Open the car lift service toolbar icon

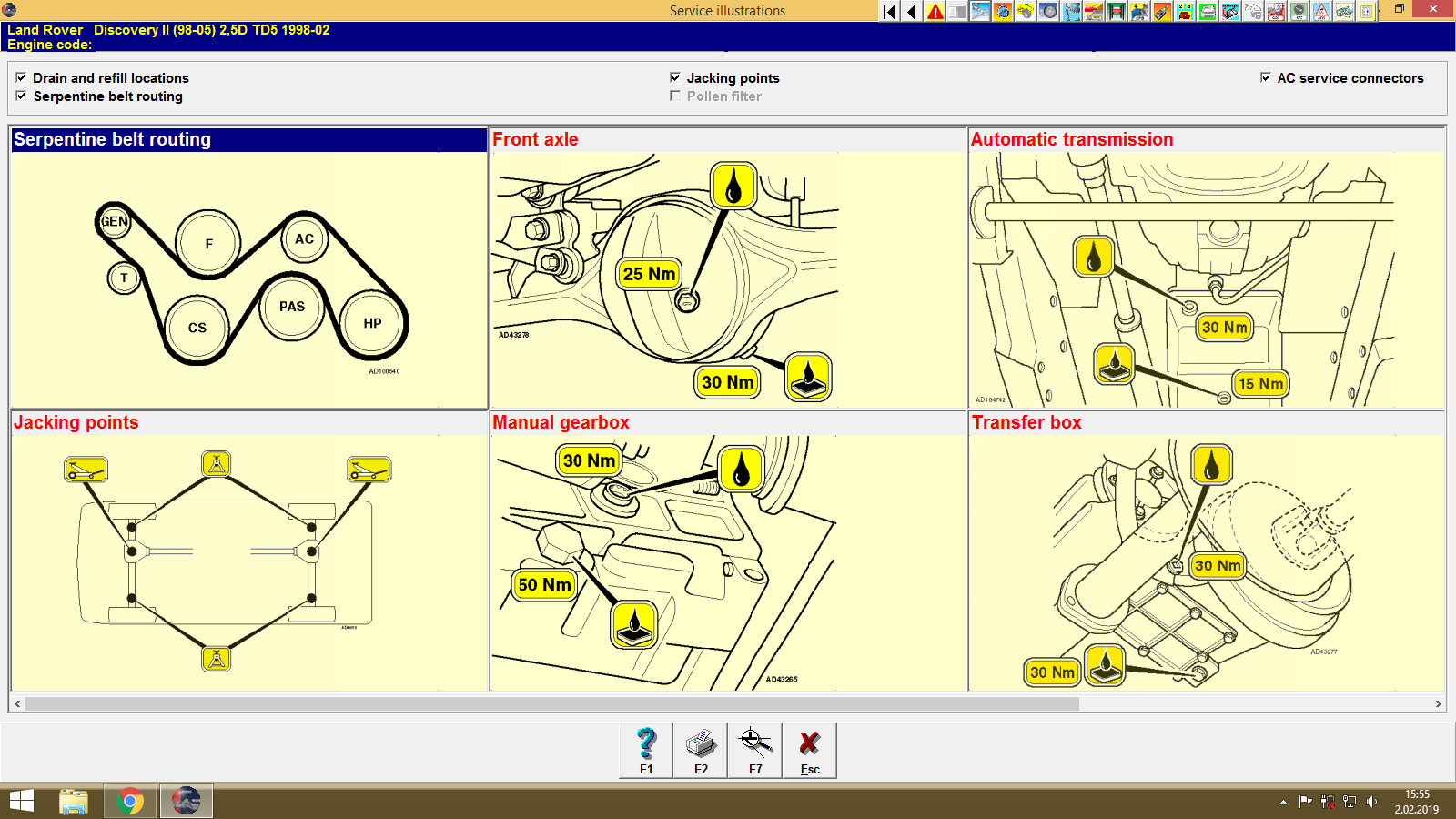[1116, 10]
